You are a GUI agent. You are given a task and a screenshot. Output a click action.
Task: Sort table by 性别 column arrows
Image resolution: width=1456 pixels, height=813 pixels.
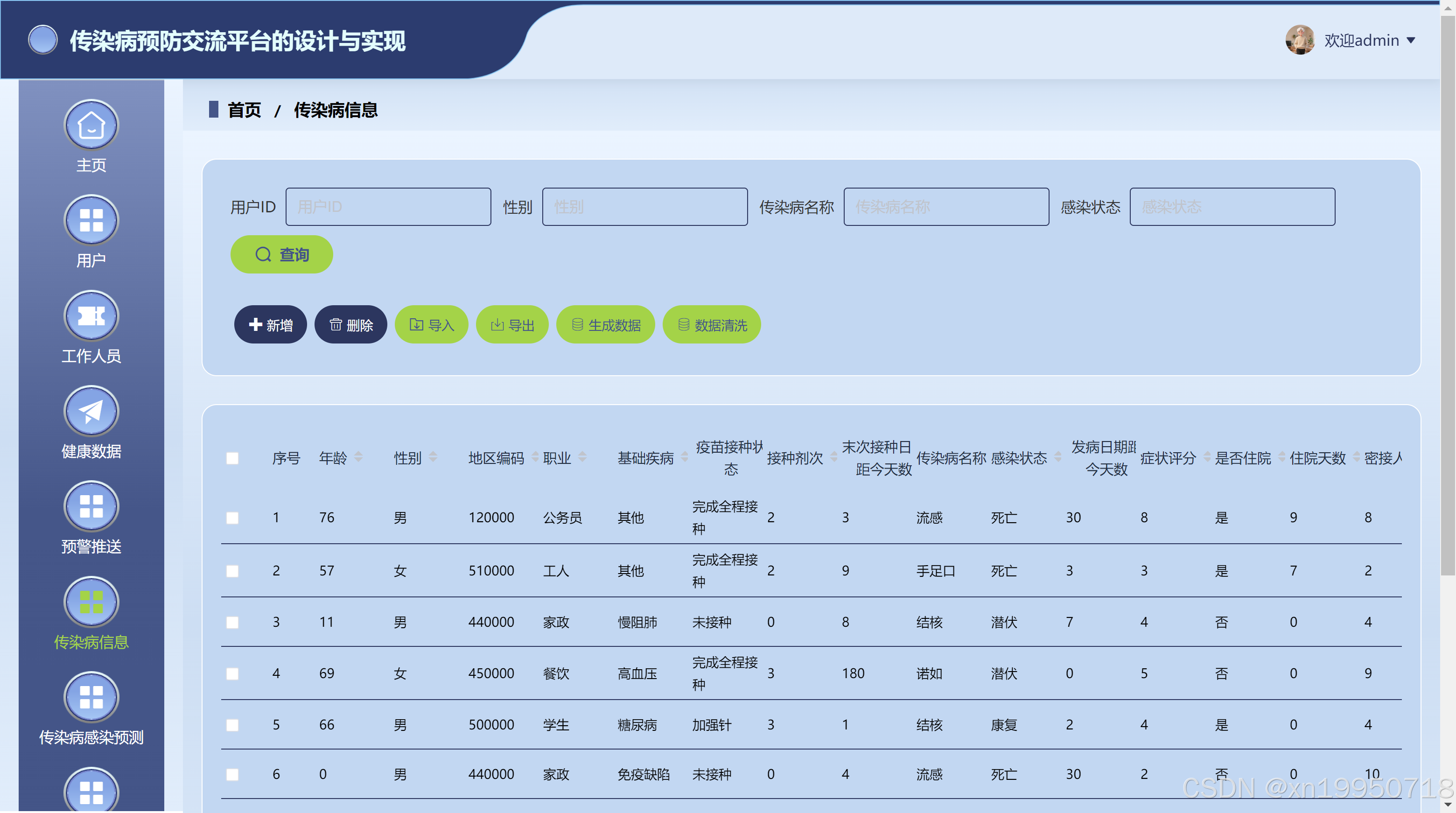(433, 457)
